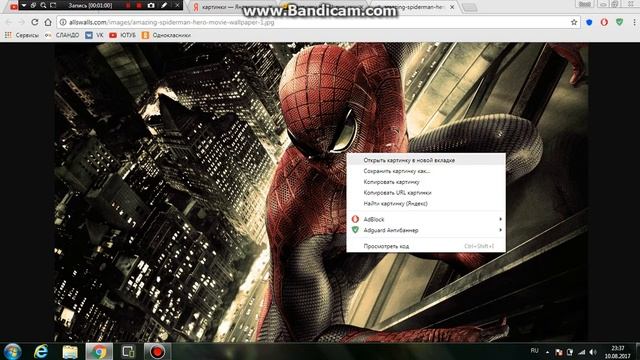Open the Chrome three-dot menu
This screenshot has width=640, height=360.
634,22
